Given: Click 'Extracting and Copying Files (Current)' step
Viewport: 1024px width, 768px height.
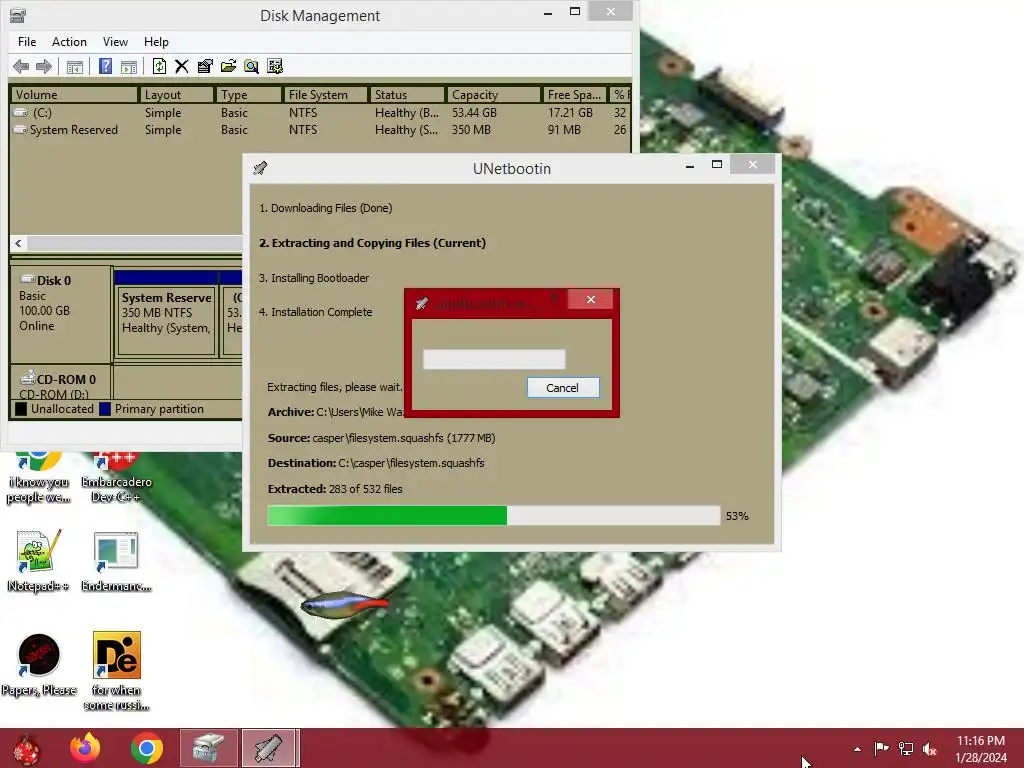Looking at the screenshot, I should pos(372,243).
